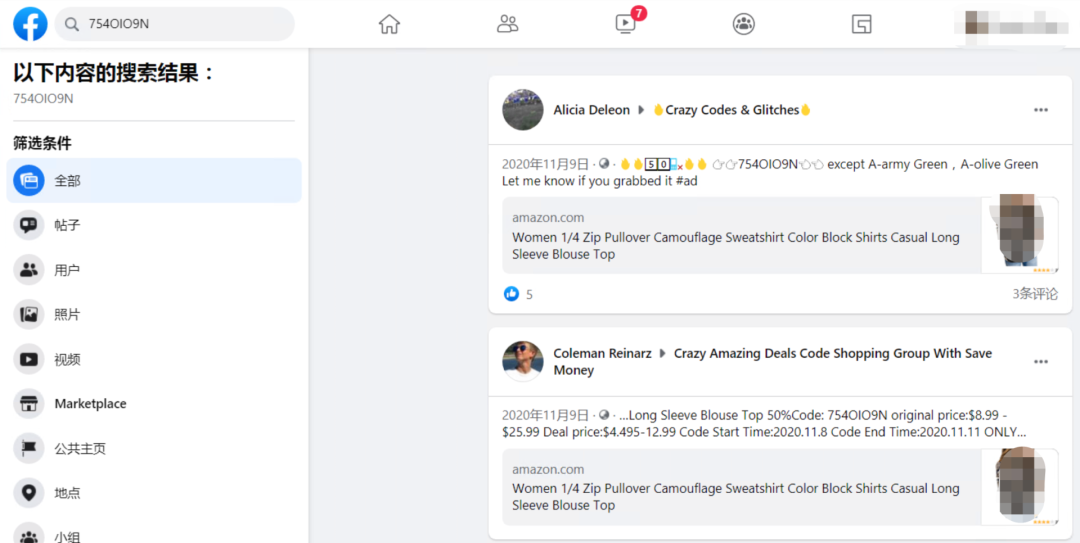This screenshot has width=1080, height=543.
Task: Open product thumbnail in Alicia Deleon's post
Action: click(x=1019, y=236)
